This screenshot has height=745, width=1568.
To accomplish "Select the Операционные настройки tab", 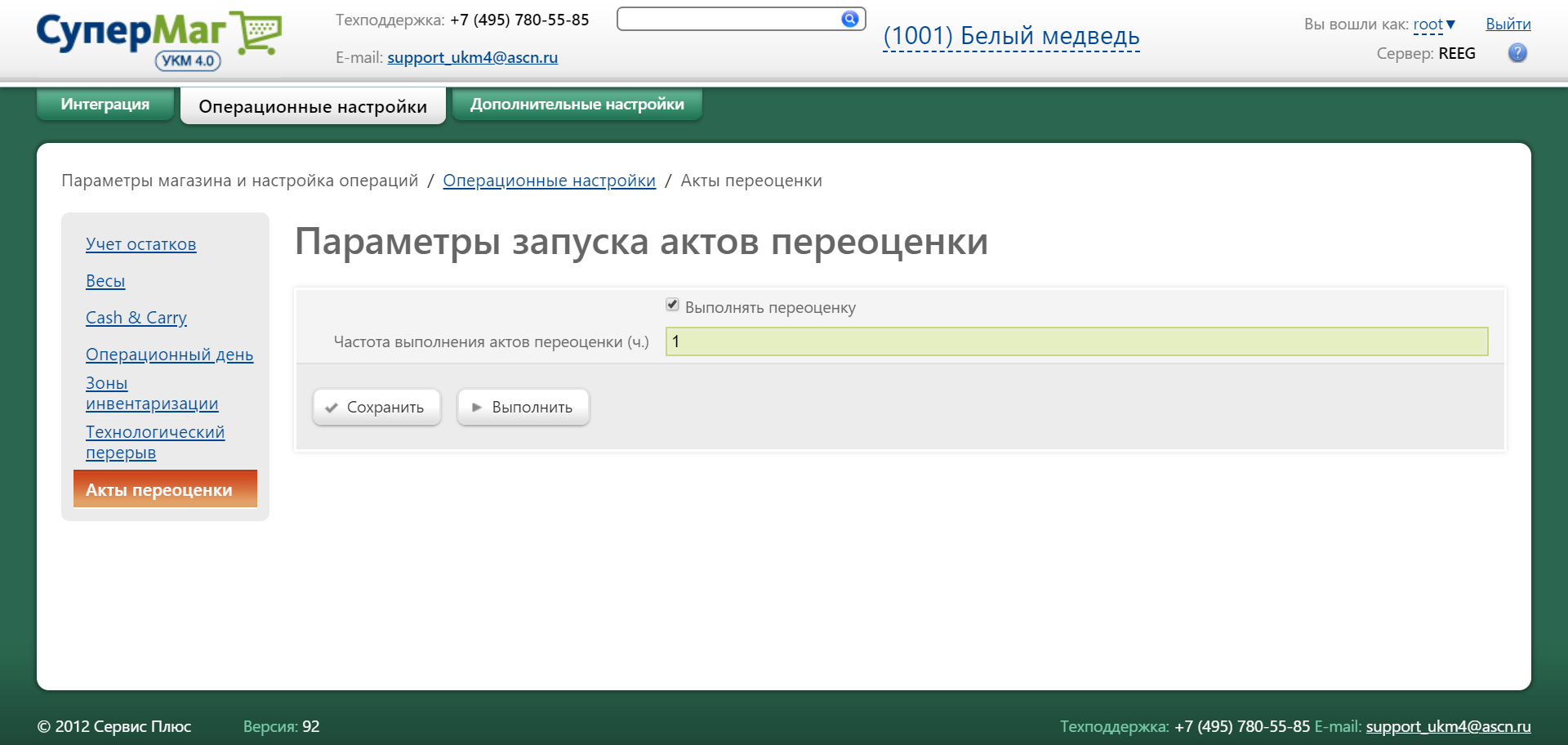I will 313,106.
